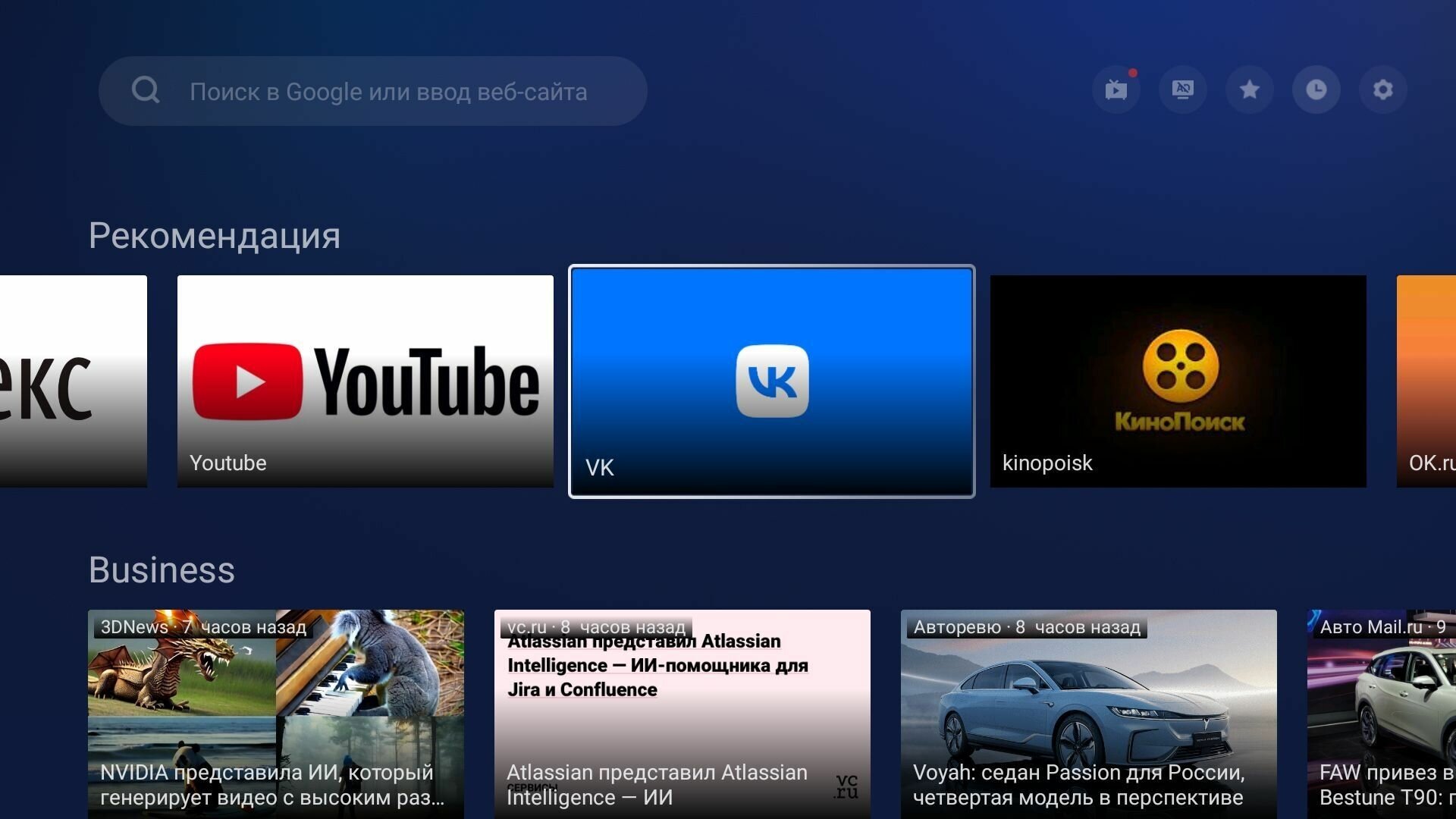Click the VK logo icon
The image size is (1456, 819).
point(772,381)
